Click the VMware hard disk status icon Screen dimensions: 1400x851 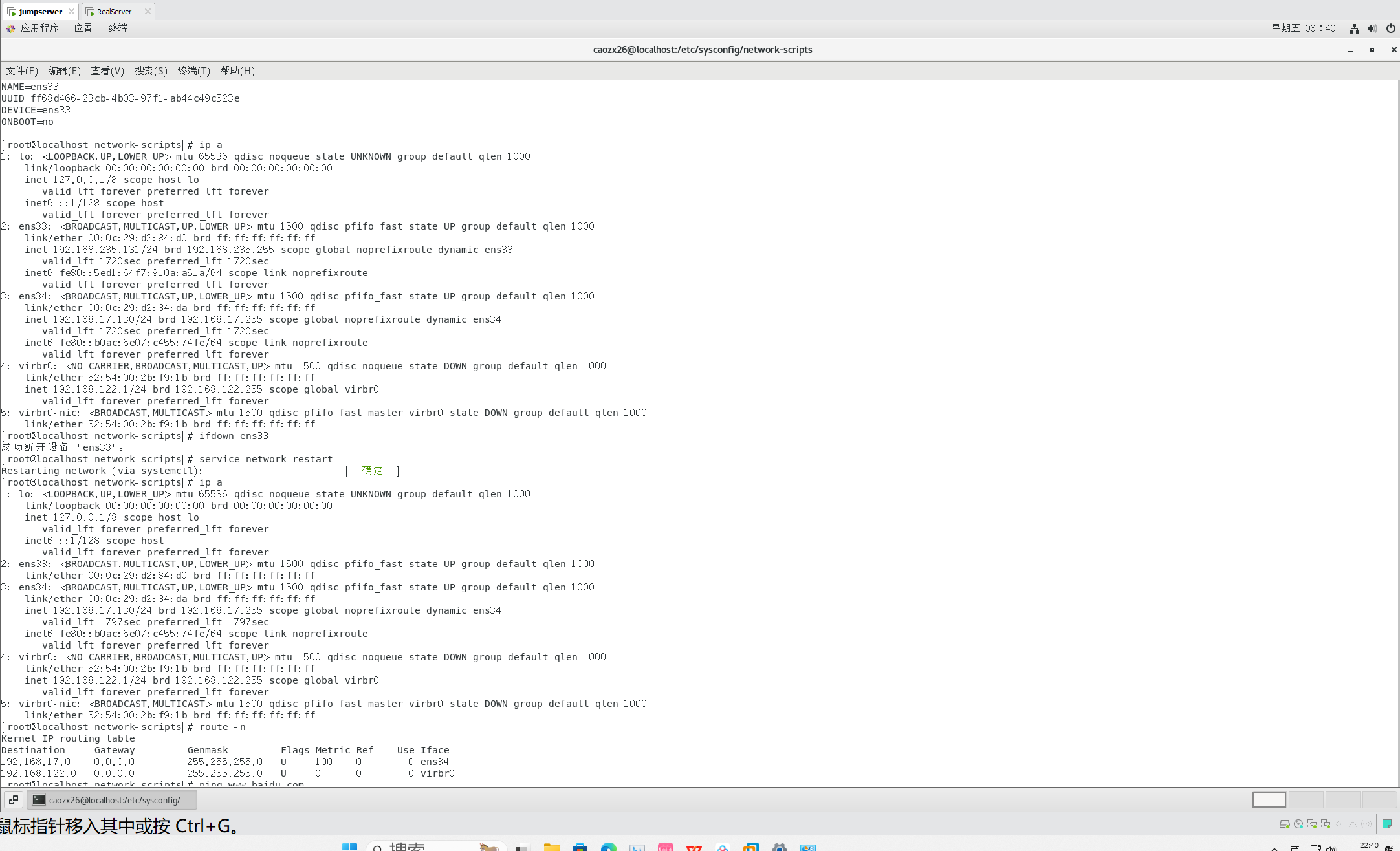(x=1284, y=824)
